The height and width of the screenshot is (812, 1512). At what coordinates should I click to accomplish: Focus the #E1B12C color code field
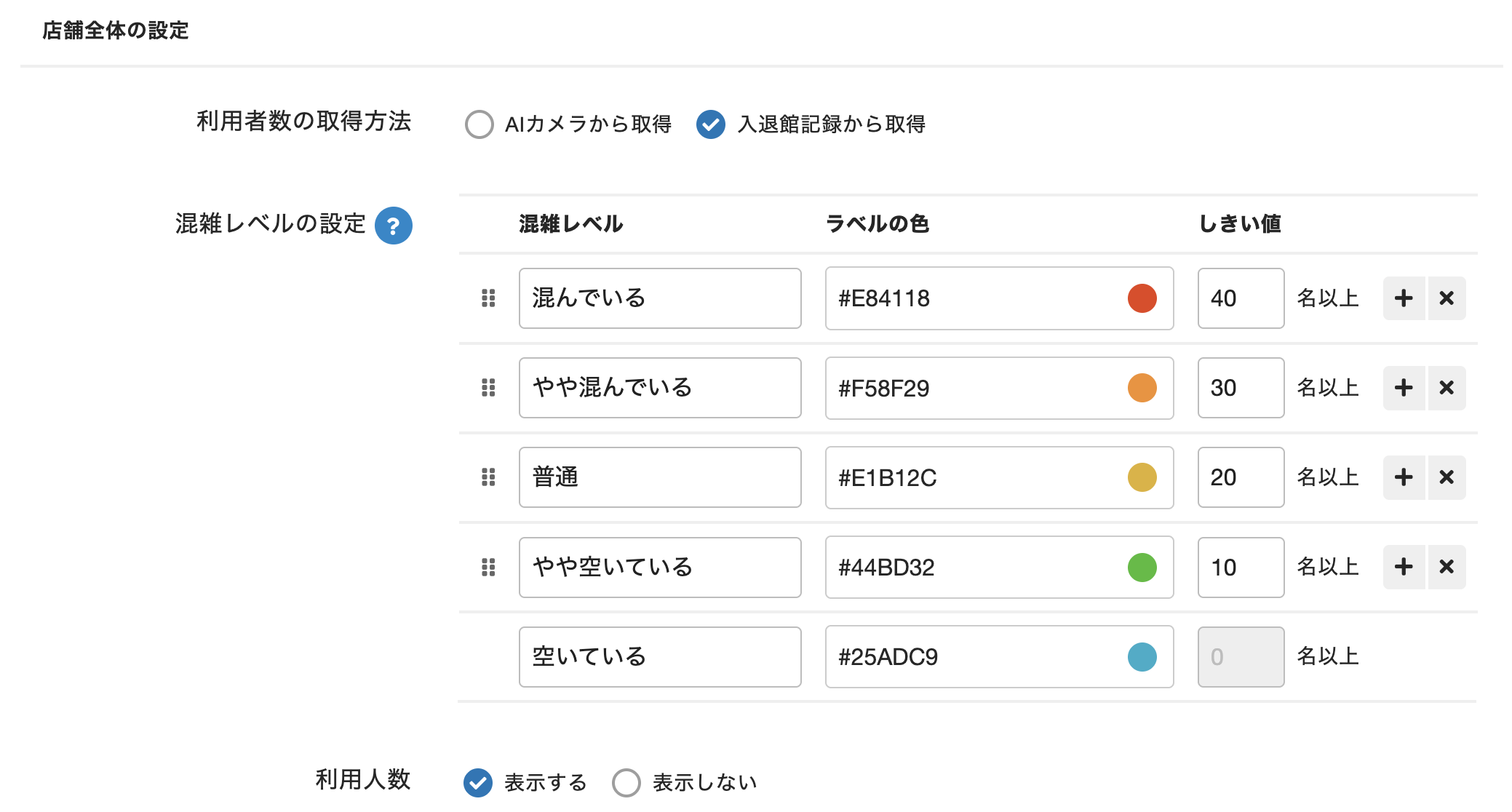[x=975, y=477]
